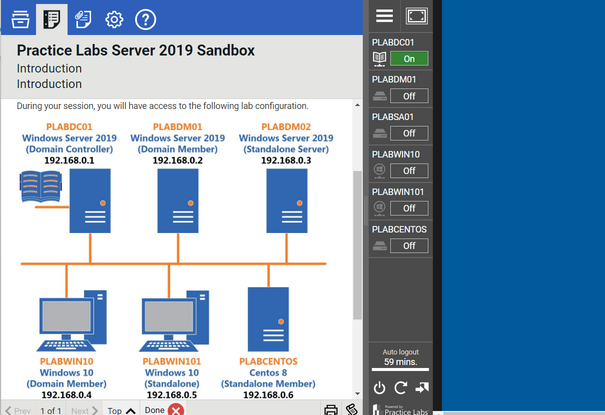Image resolution: width=605 pixels, height=415 pixels.
Task: Power on PLABCENTOS machine
Action: coord(409,246)
